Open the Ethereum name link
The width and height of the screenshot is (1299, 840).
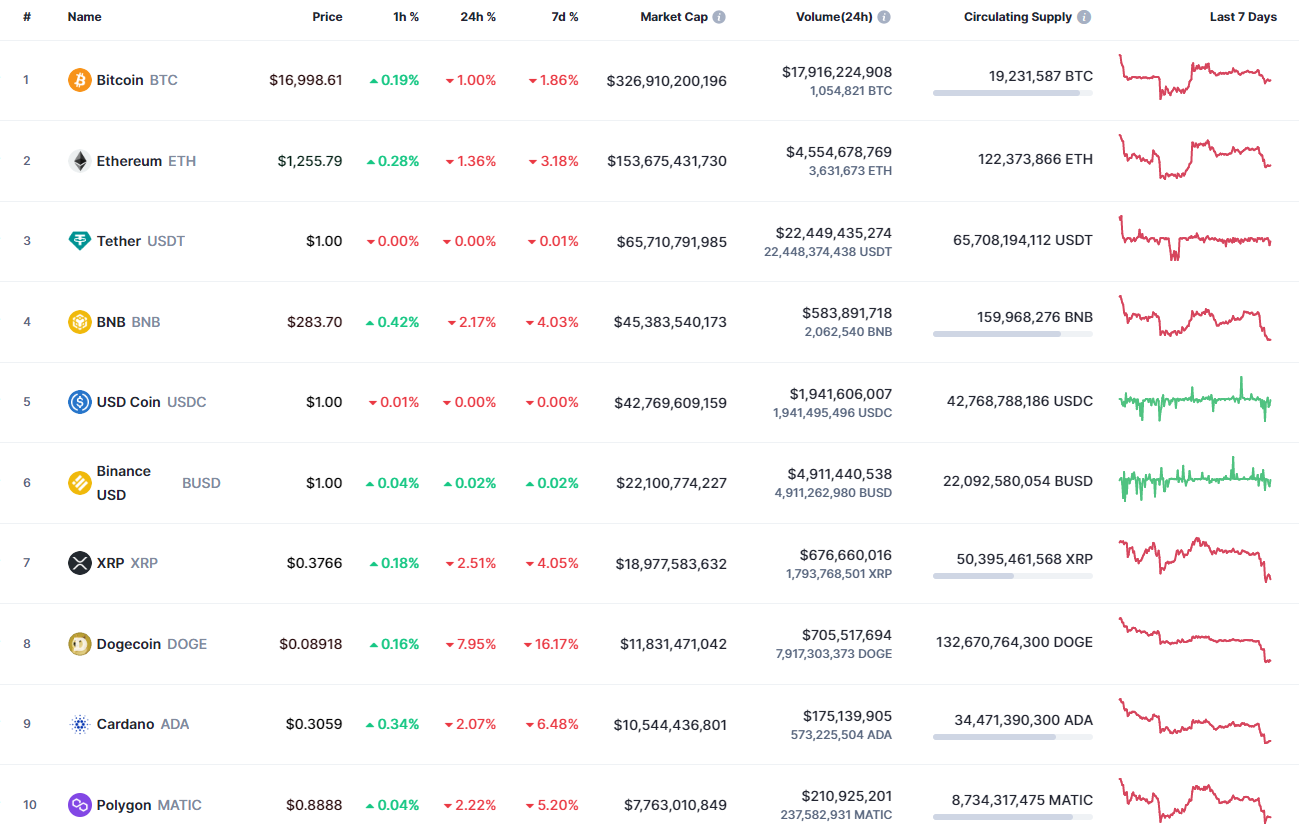[x=128, y=161]
